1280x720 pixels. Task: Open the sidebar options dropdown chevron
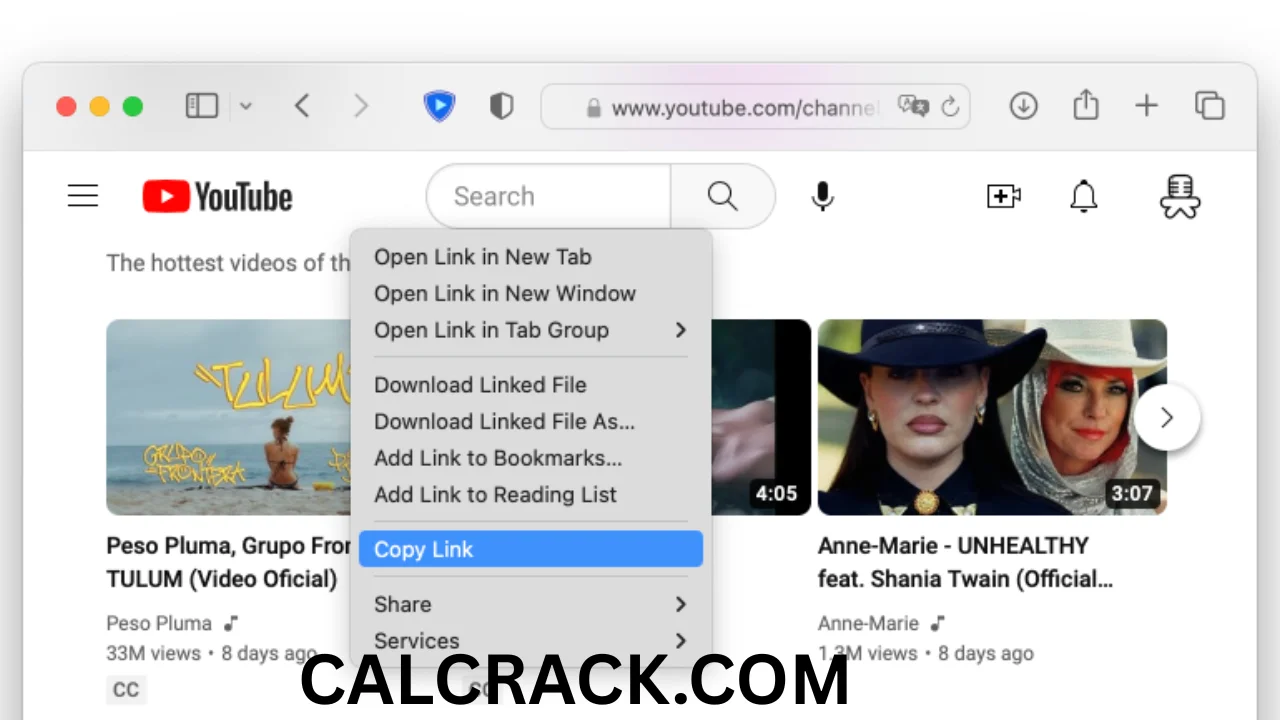click(246, 106)
